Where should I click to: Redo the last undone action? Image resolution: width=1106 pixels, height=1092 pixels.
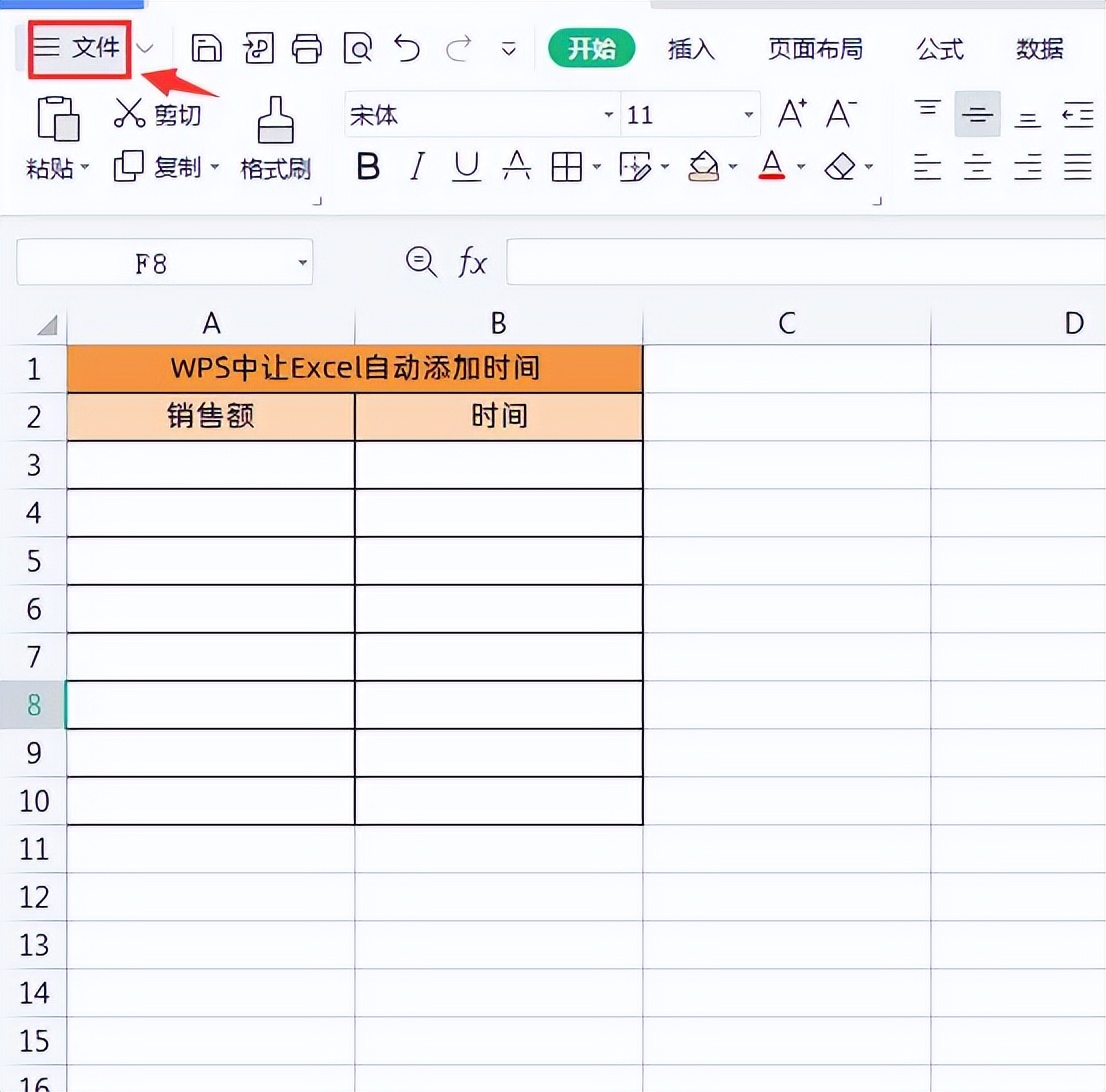coord(458,49)
